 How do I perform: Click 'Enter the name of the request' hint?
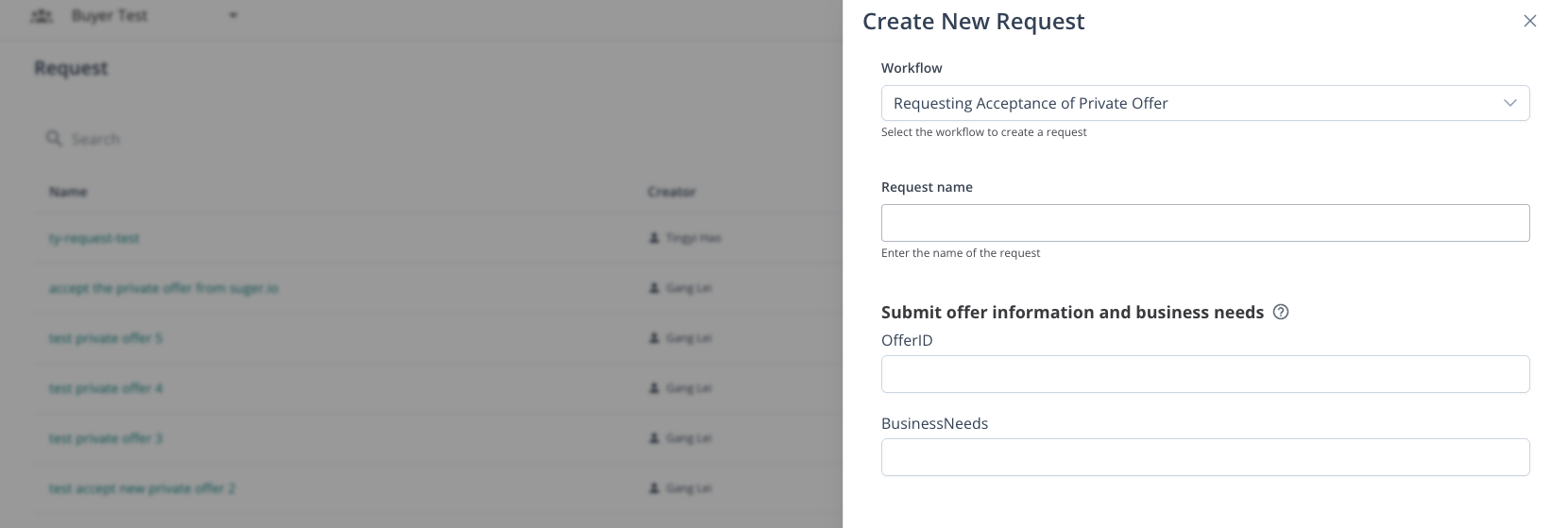coord(961,253)
